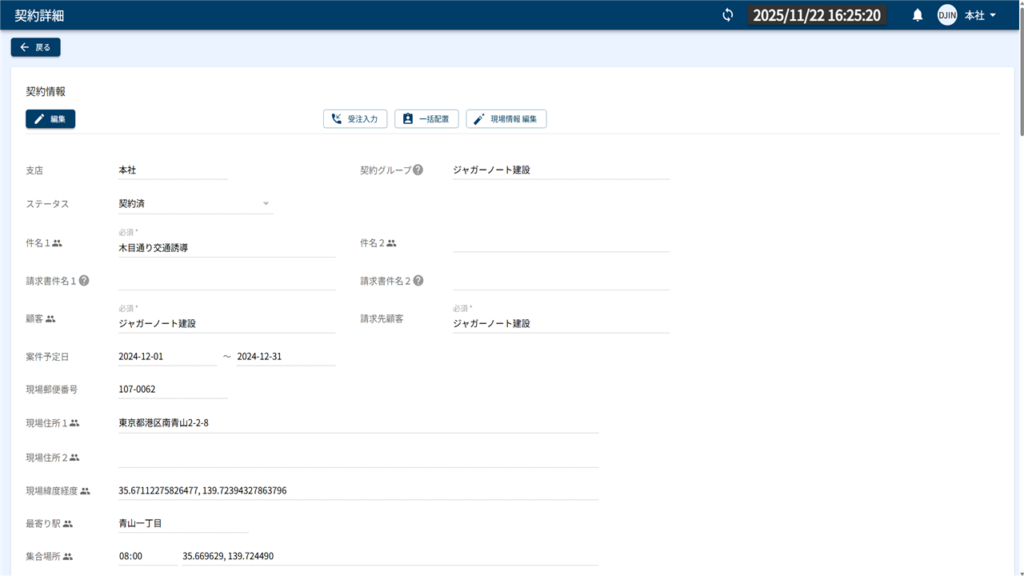Click the empty 件名2 field

[x=561, y=243]
